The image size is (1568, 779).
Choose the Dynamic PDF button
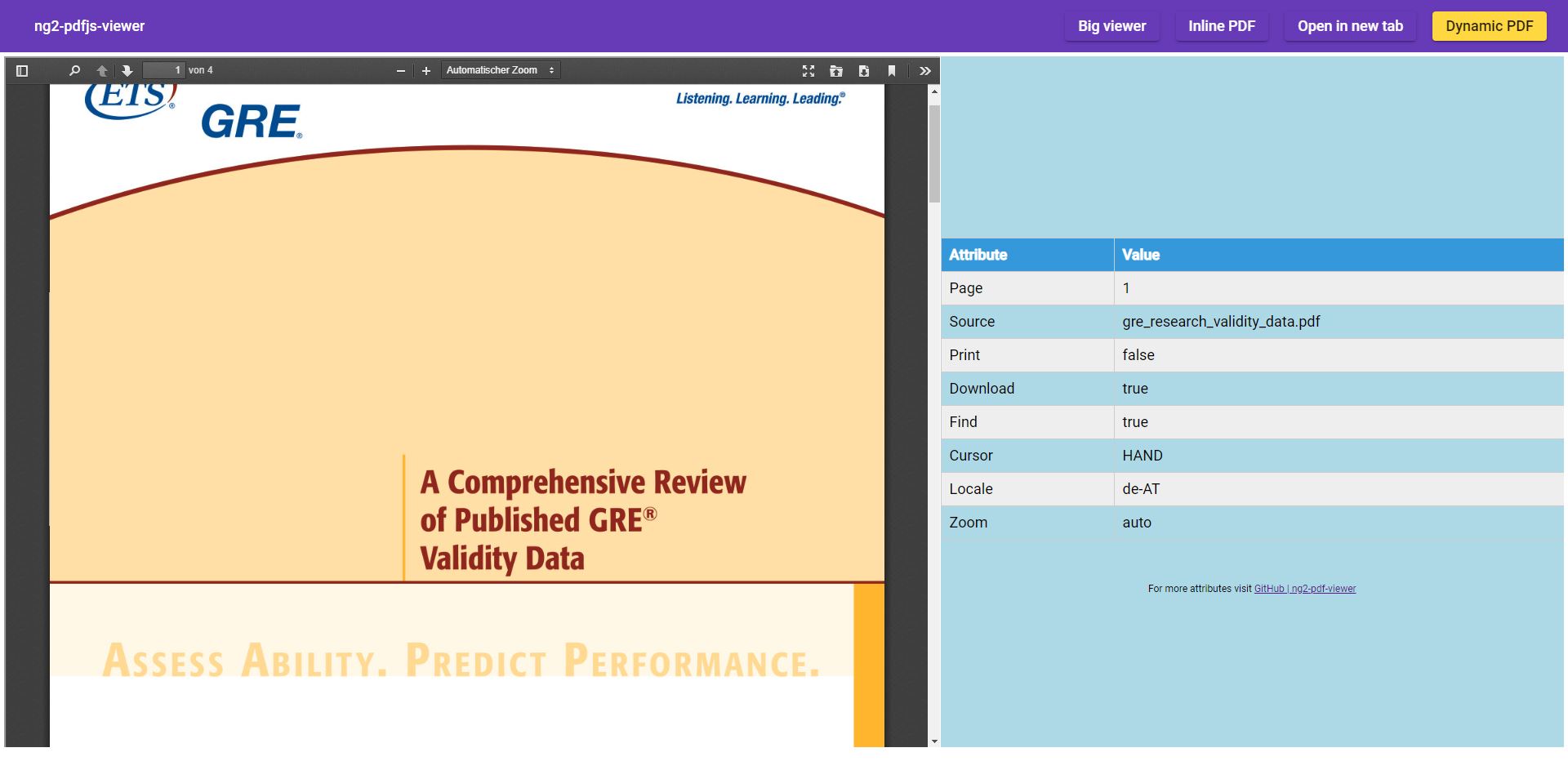[x=1490, y=26]
